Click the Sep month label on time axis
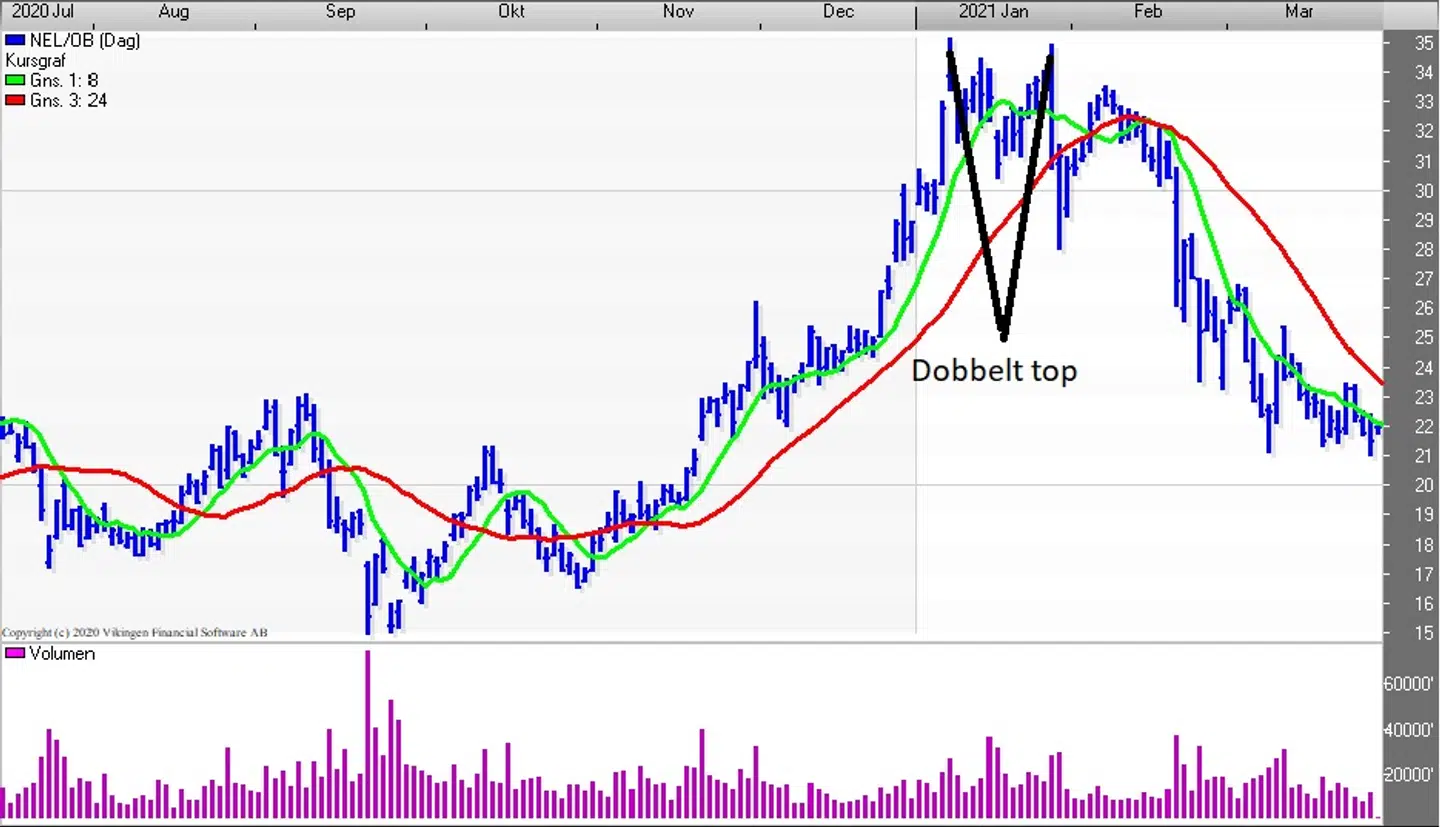 coord(340,11)
